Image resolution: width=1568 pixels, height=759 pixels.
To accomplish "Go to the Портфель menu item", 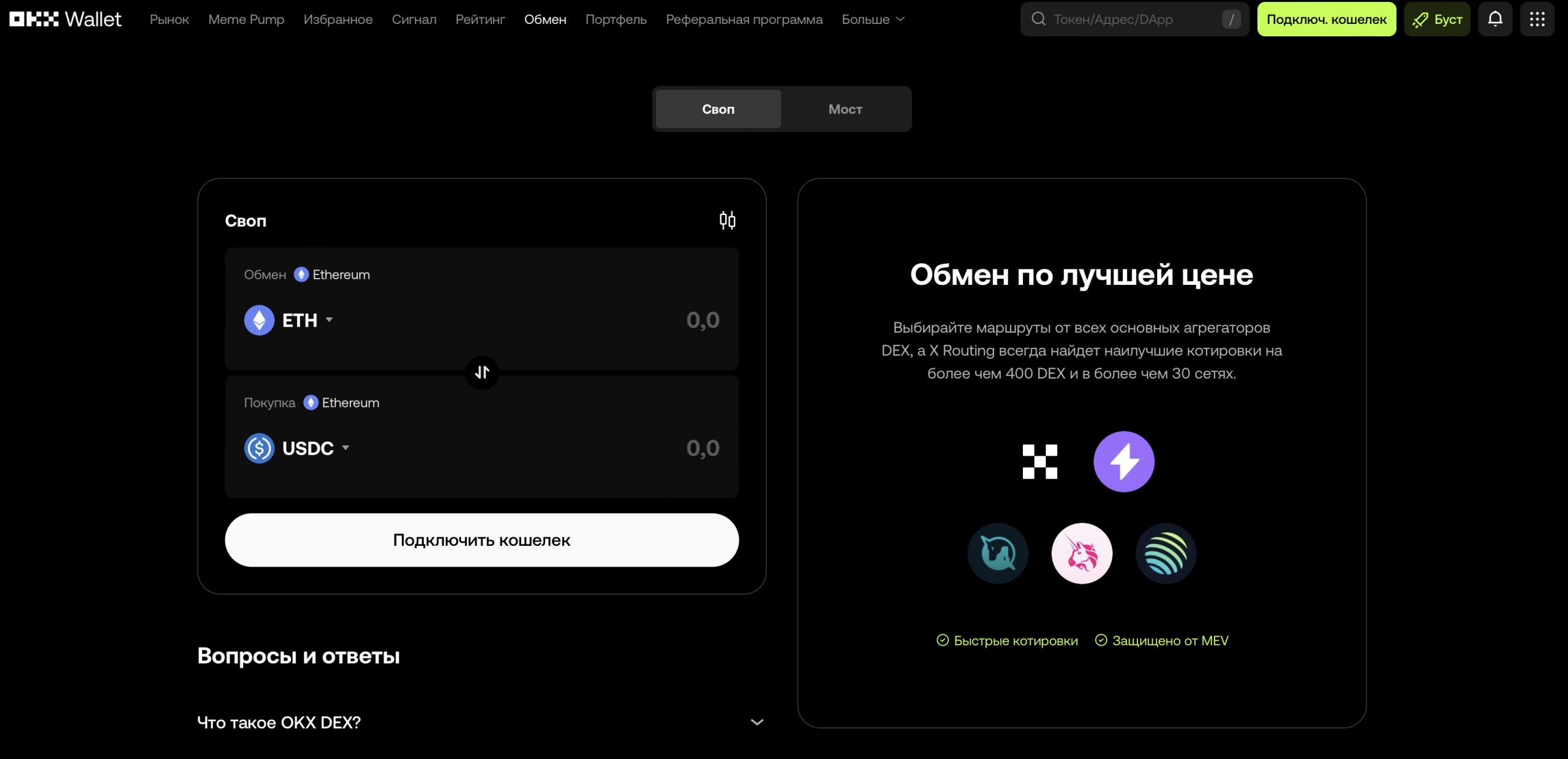I will click(616, 19).
